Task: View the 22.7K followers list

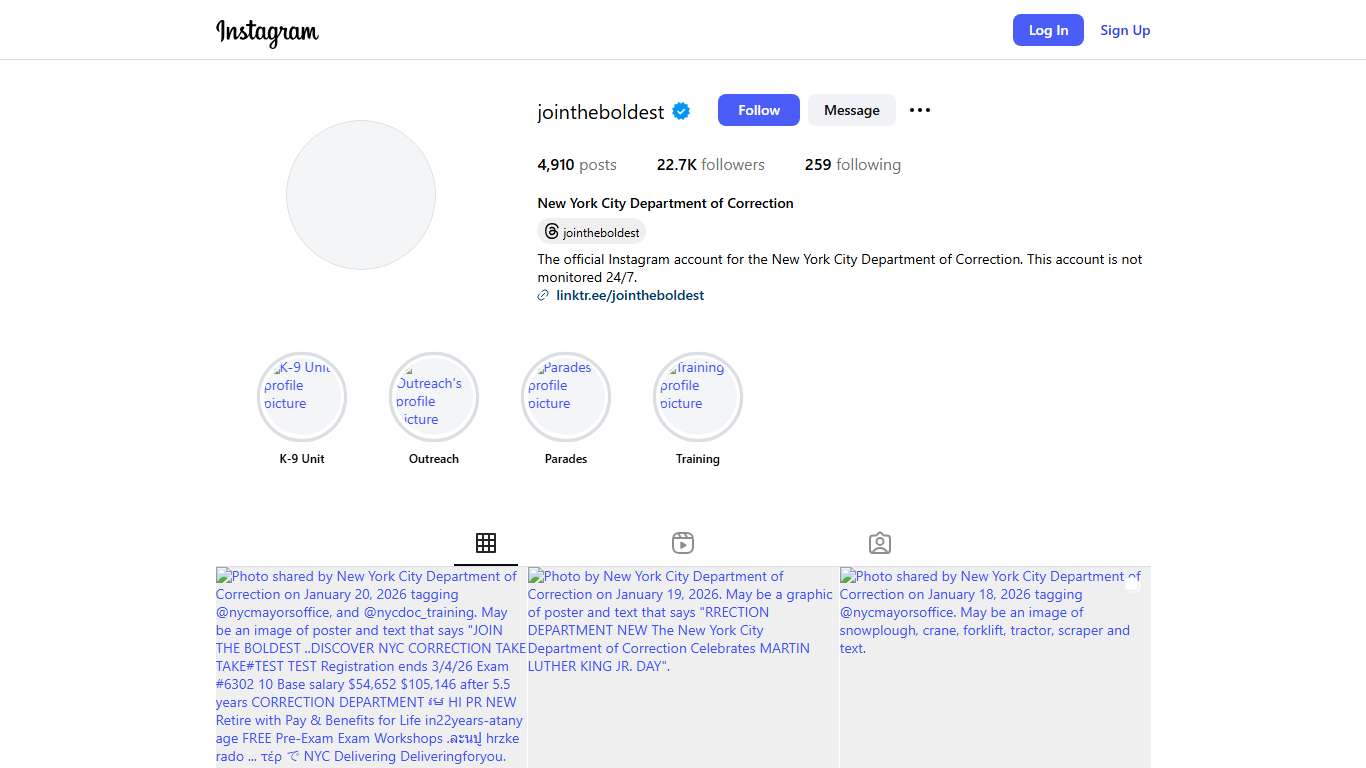Action: coord(710,165)
